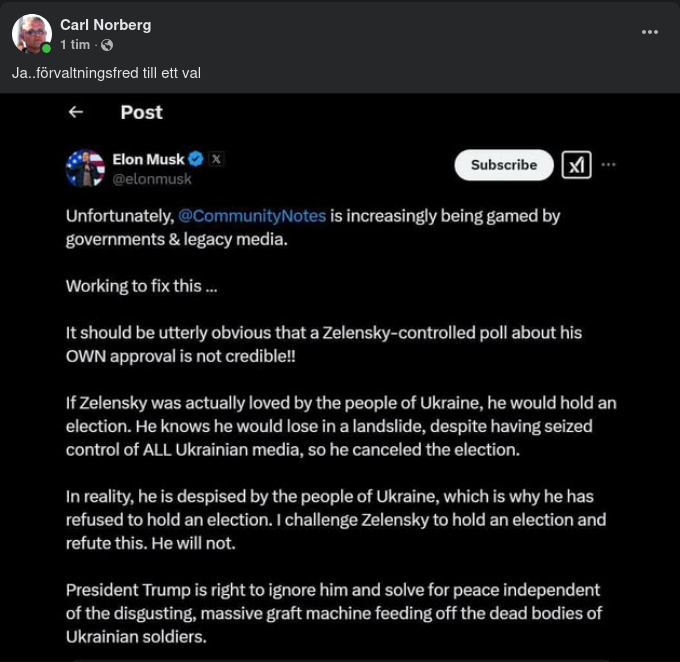Screen dimensions: 680x662
Task: Click the 'Working to fix this ...' line
Action: coord(140,286)
